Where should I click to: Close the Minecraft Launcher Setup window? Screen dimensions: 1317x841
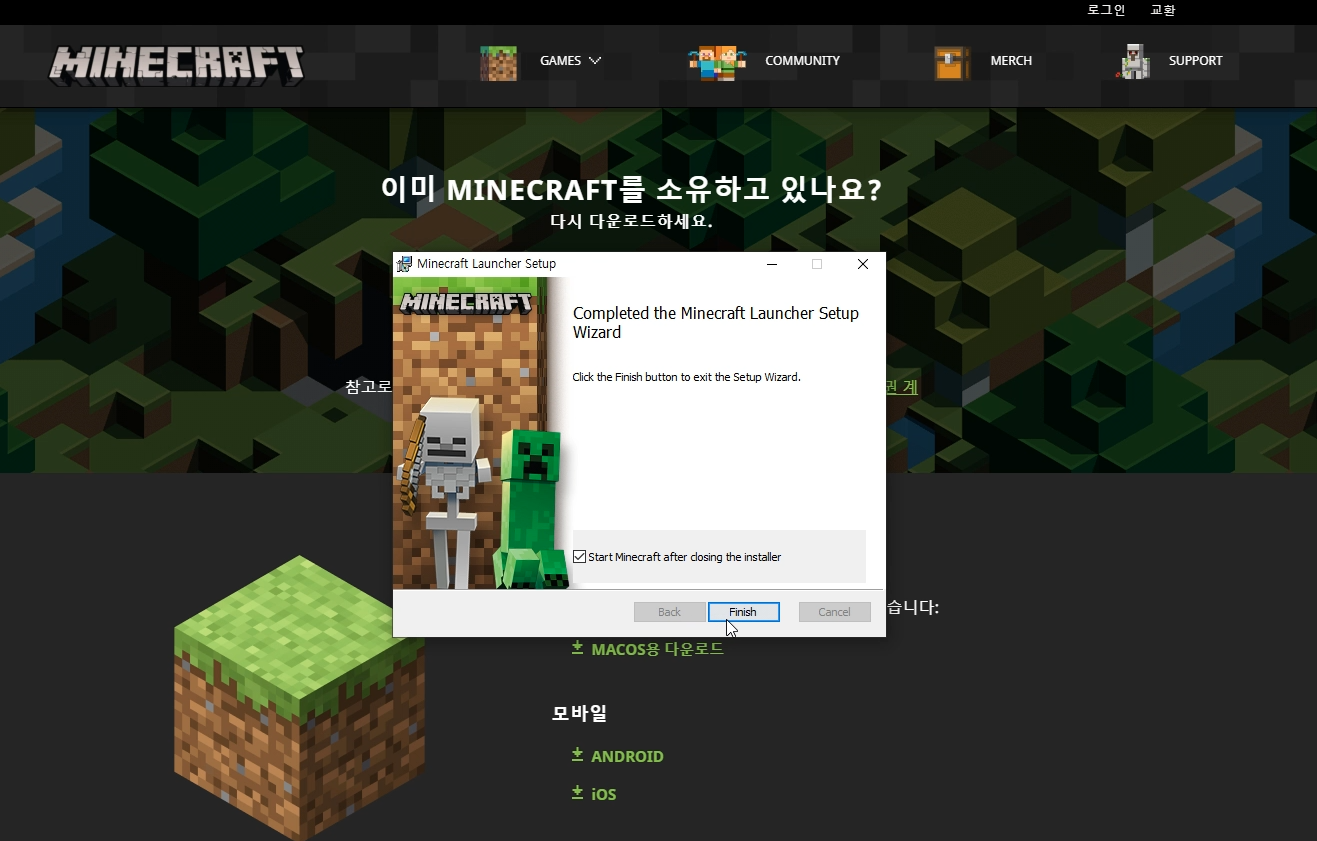pos(863,264)
